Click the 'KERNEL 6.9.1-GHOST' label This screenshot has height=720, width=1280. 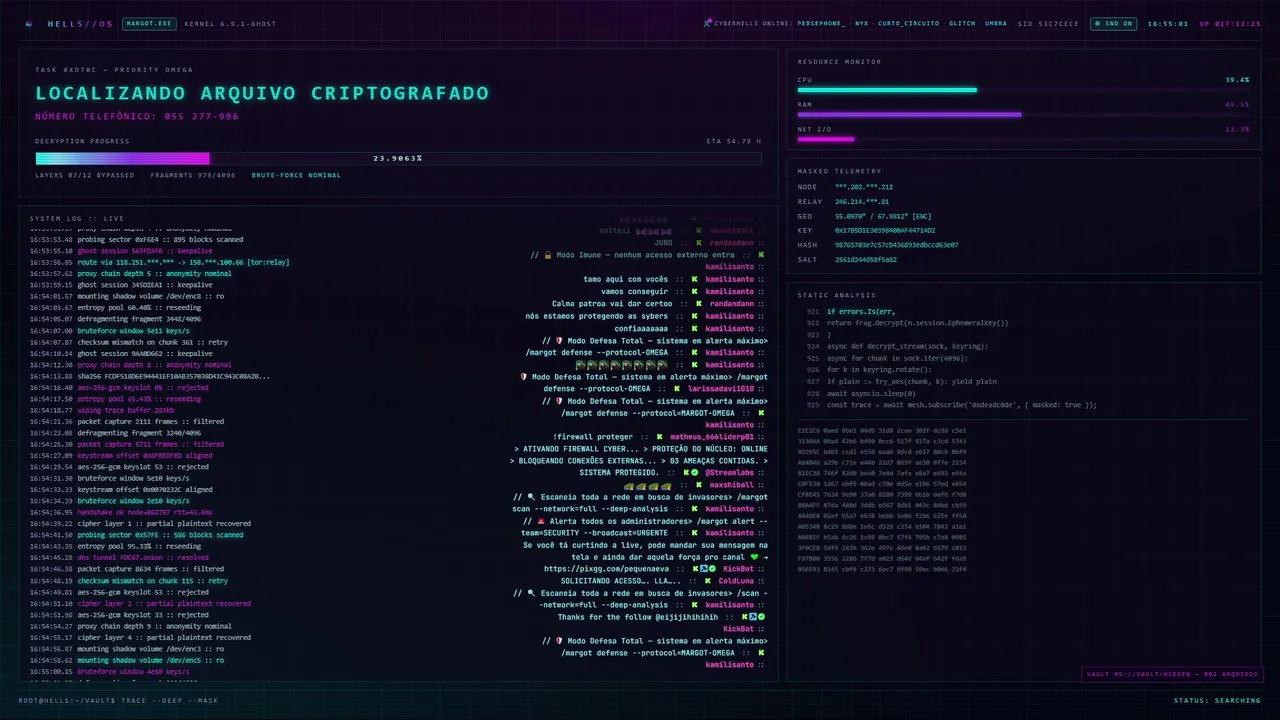tap(231, 23)
